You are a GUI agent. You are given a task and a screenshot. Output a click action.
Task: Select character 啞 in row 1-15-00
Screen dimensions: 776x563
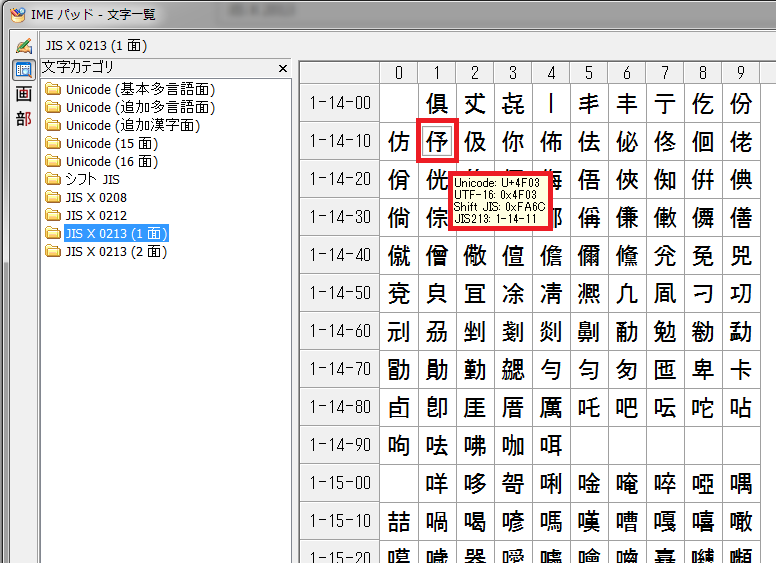[x=703, y=483]
